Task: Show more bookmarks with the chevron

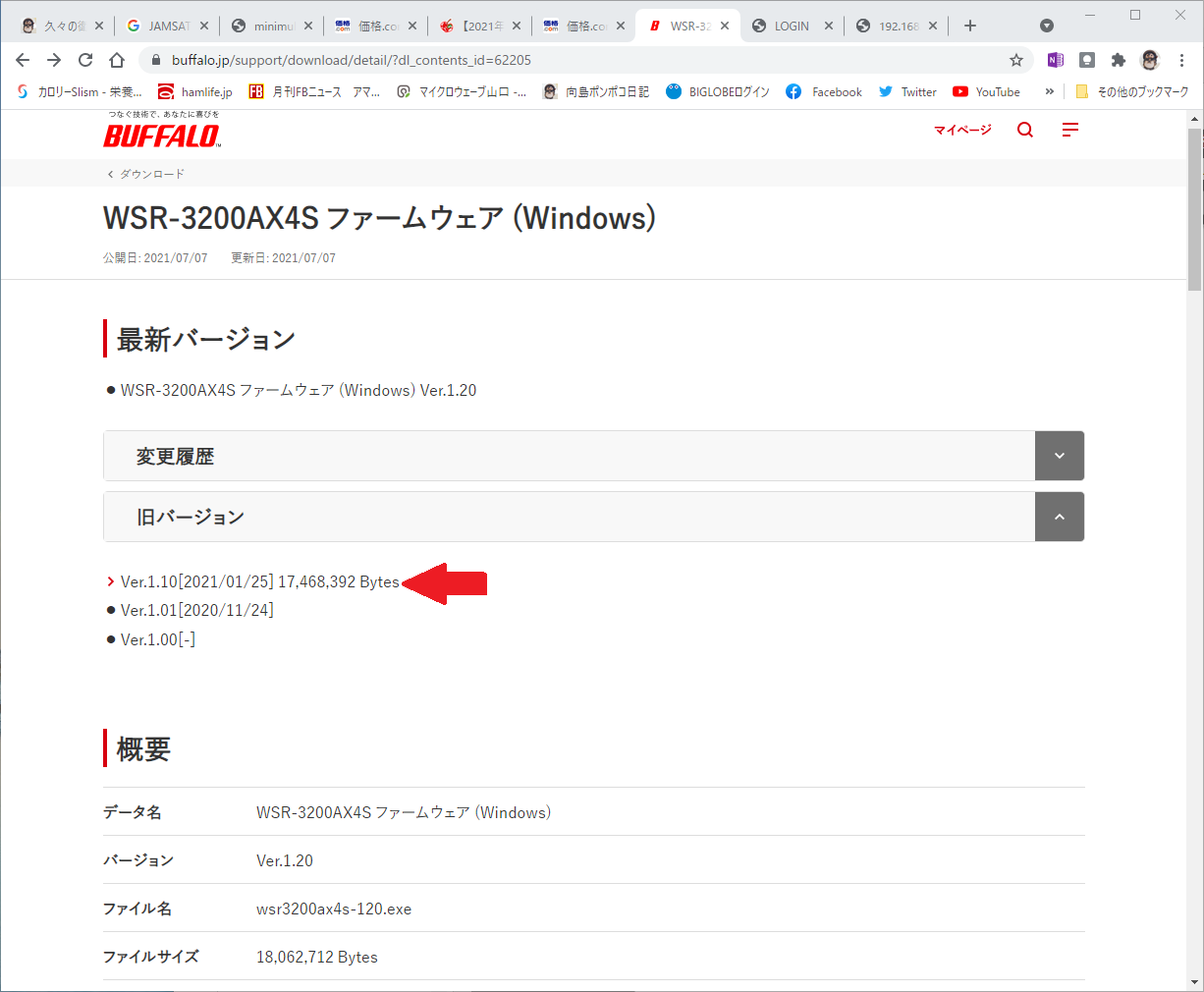Action: pyautogui.click(x=1049, y=91)
